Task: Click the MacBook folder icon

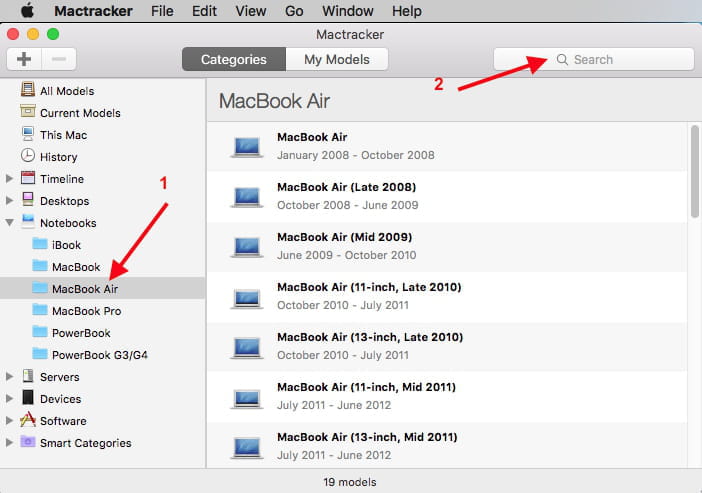Action: (x=40, y=266)
